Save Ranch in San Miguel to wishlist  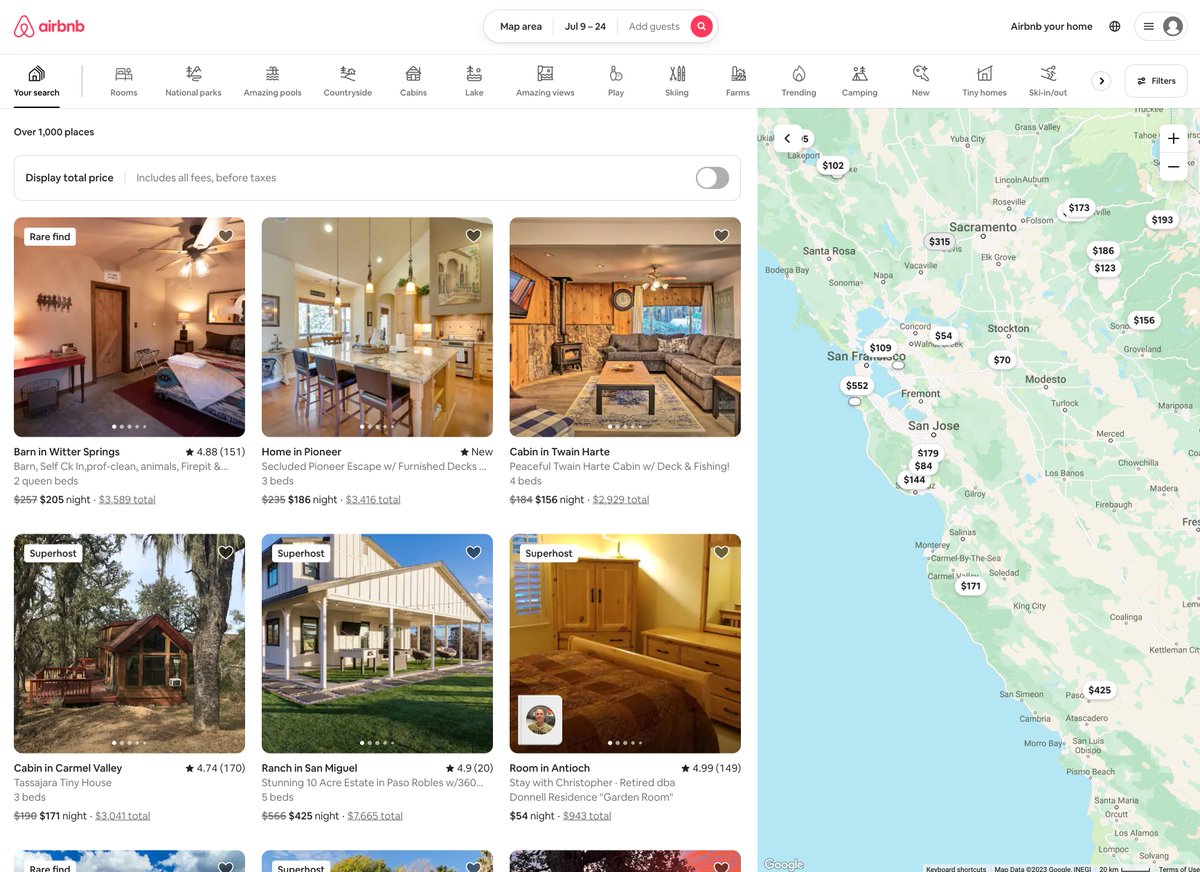click(474, 553)
